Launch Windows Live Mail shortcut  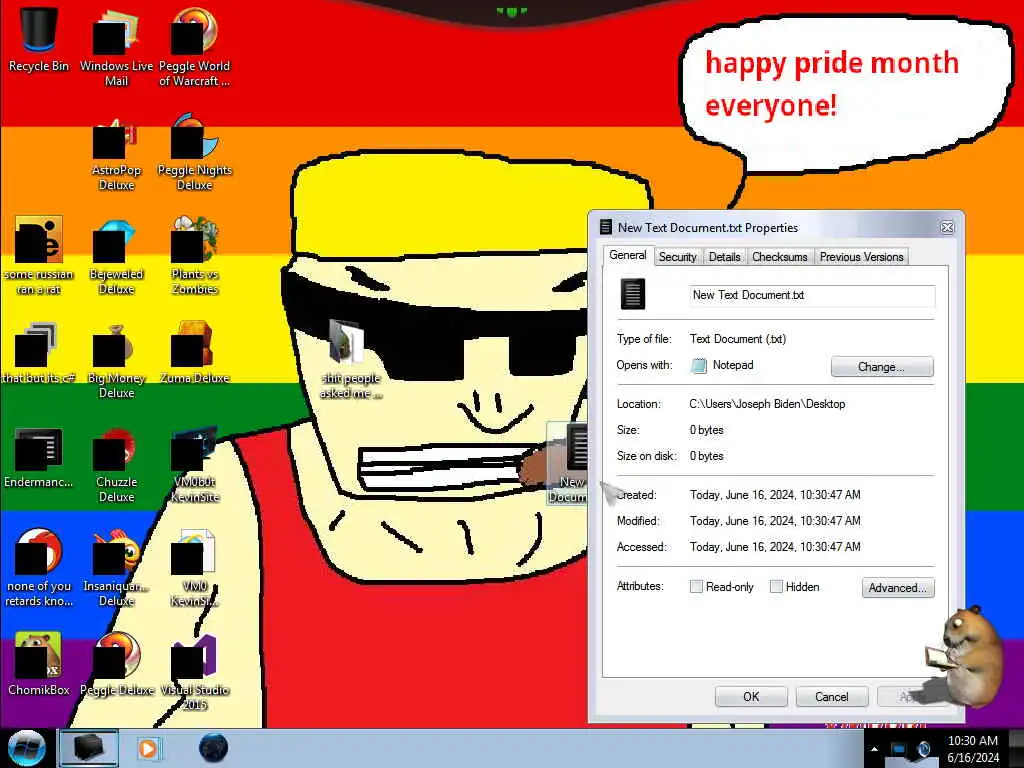pyautogui.click(x=116, y=46)
